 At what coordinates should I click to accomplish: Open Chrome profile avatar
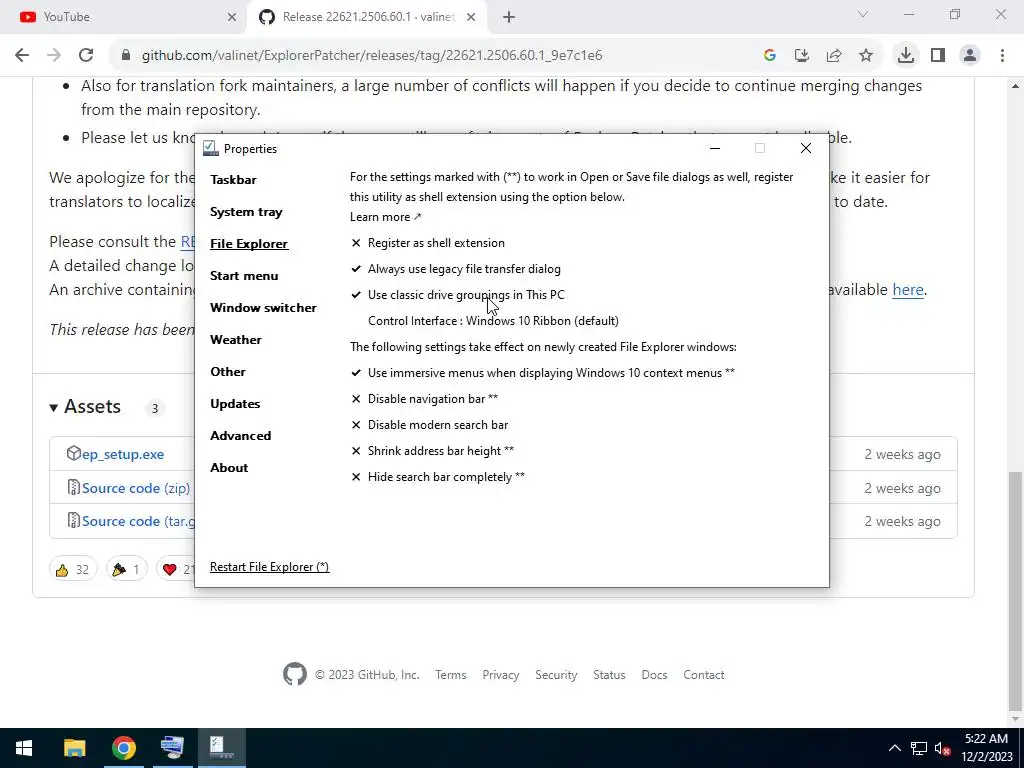[x=970, y=56]
